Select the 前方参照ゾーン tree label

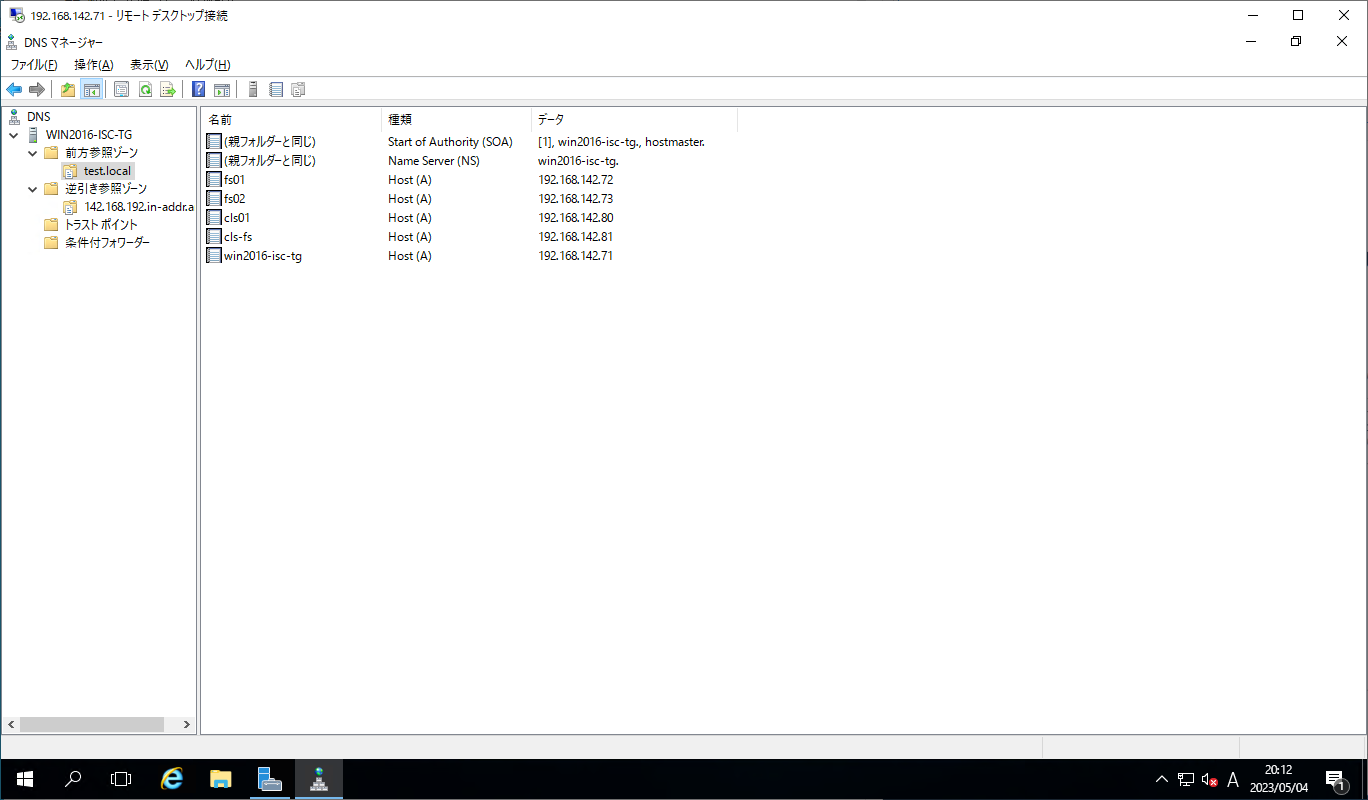coord(101,153)
